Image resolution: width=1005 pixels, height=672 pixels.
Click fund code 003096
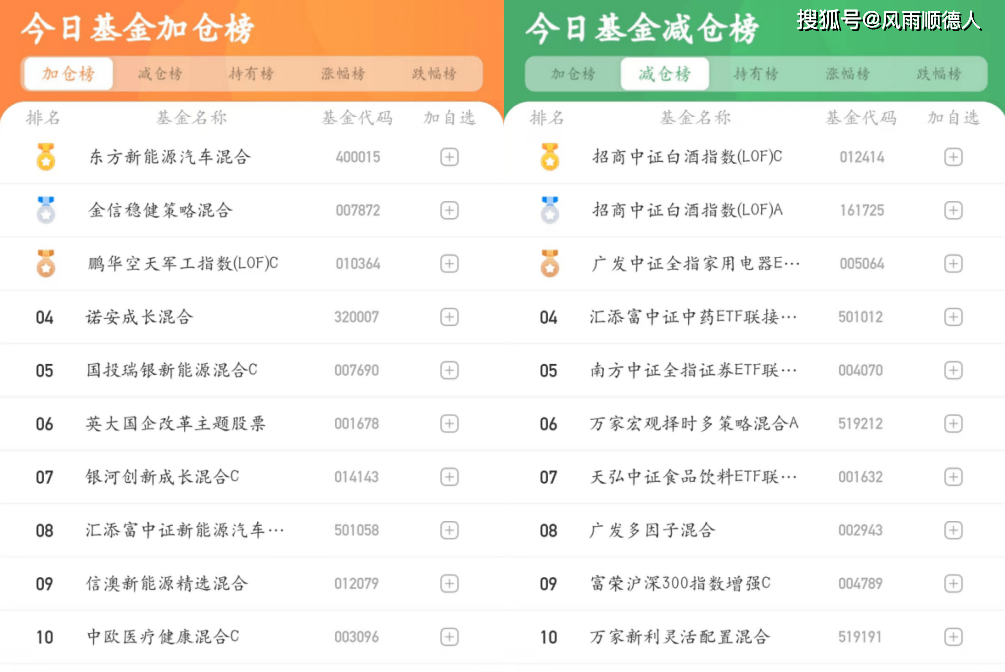356,637
